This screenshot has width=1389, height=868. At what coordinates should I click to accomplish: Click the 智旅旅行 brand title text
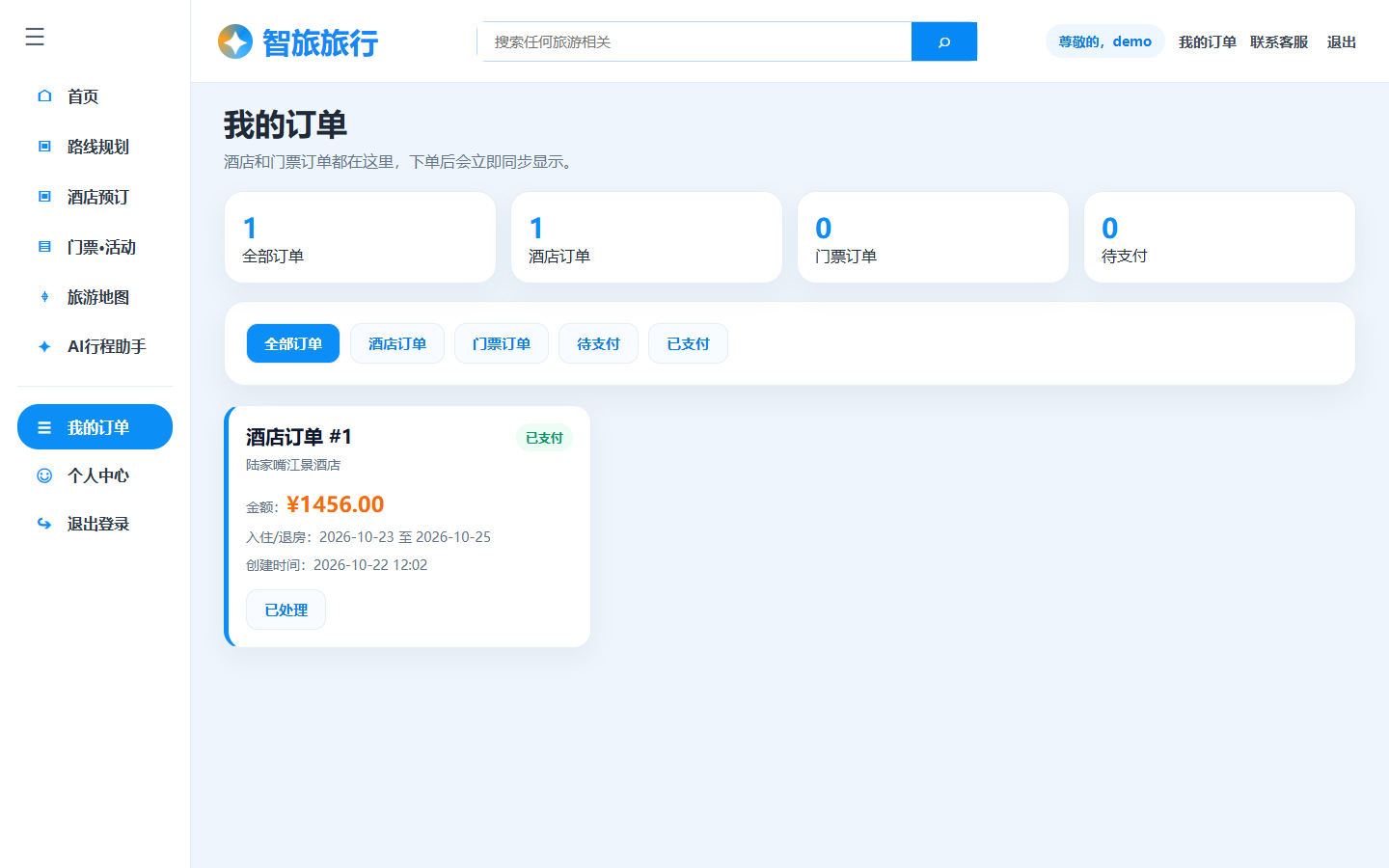pyautogui.click(x=320, y=42)
